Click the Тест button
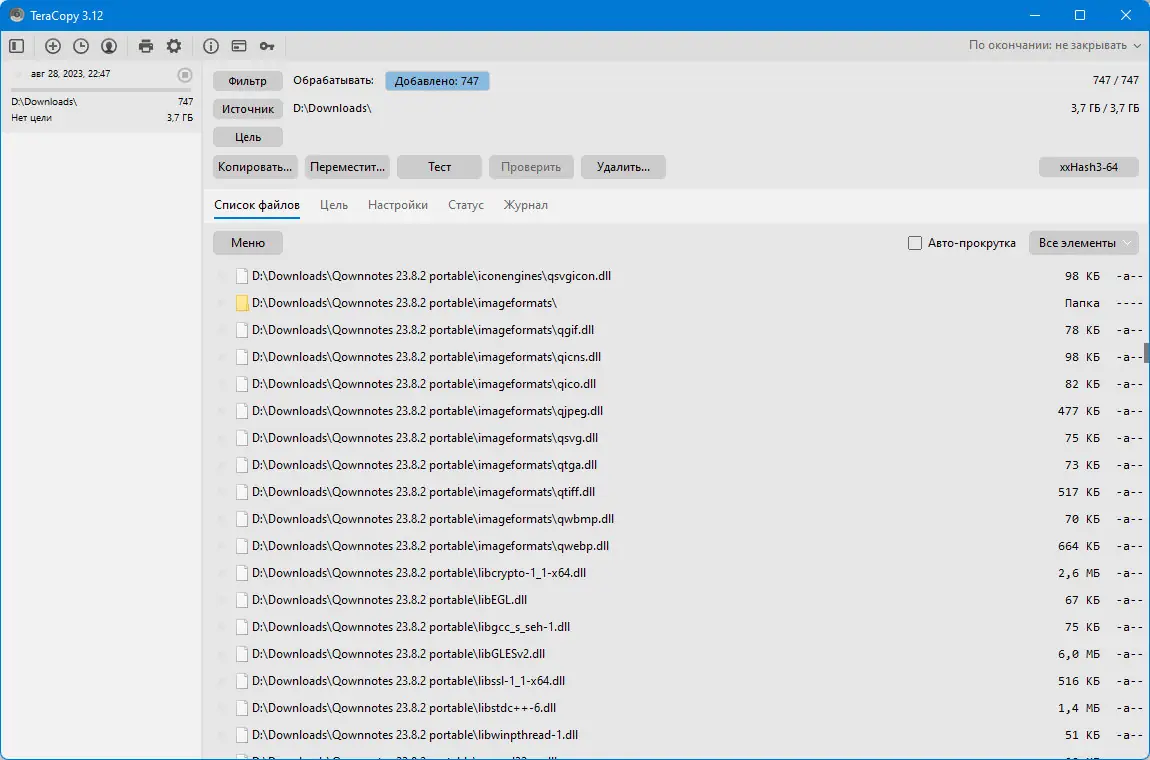1150x760 pixels. [439, 167]
